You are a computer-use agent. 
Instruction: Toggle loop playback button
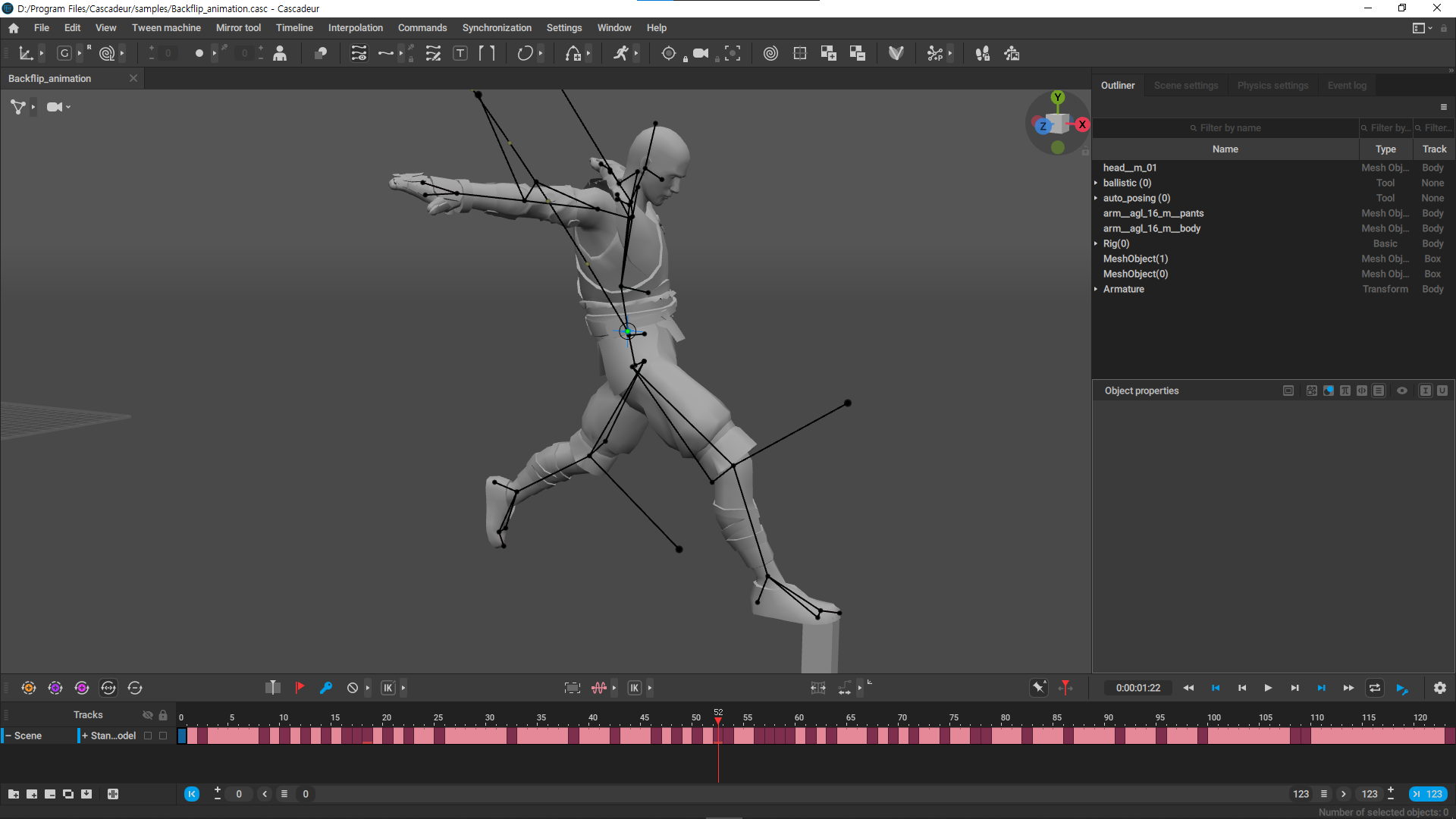point(1374,688)
